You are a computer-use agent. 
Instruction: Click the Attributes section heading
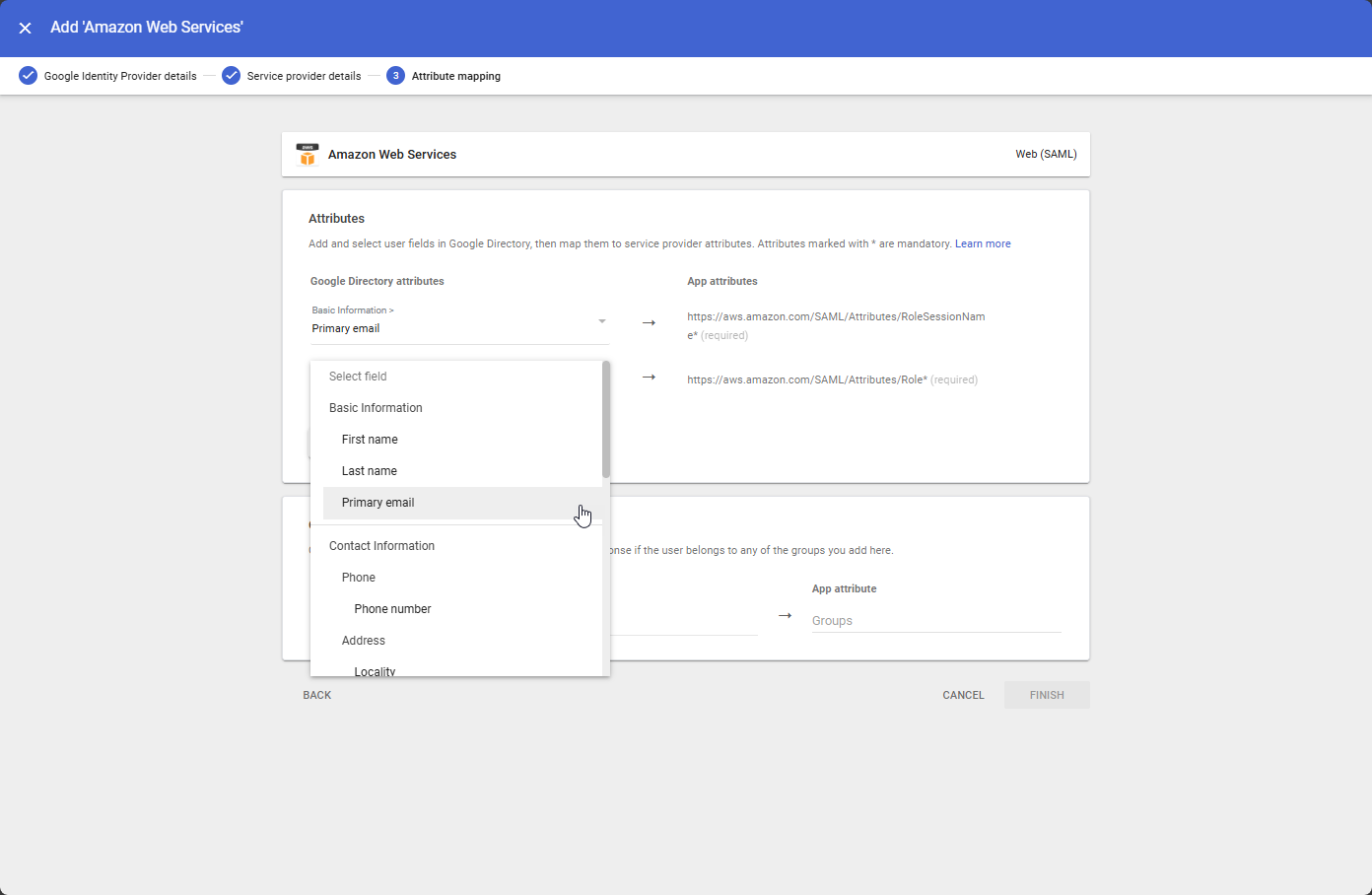click(x=336, y=219)
